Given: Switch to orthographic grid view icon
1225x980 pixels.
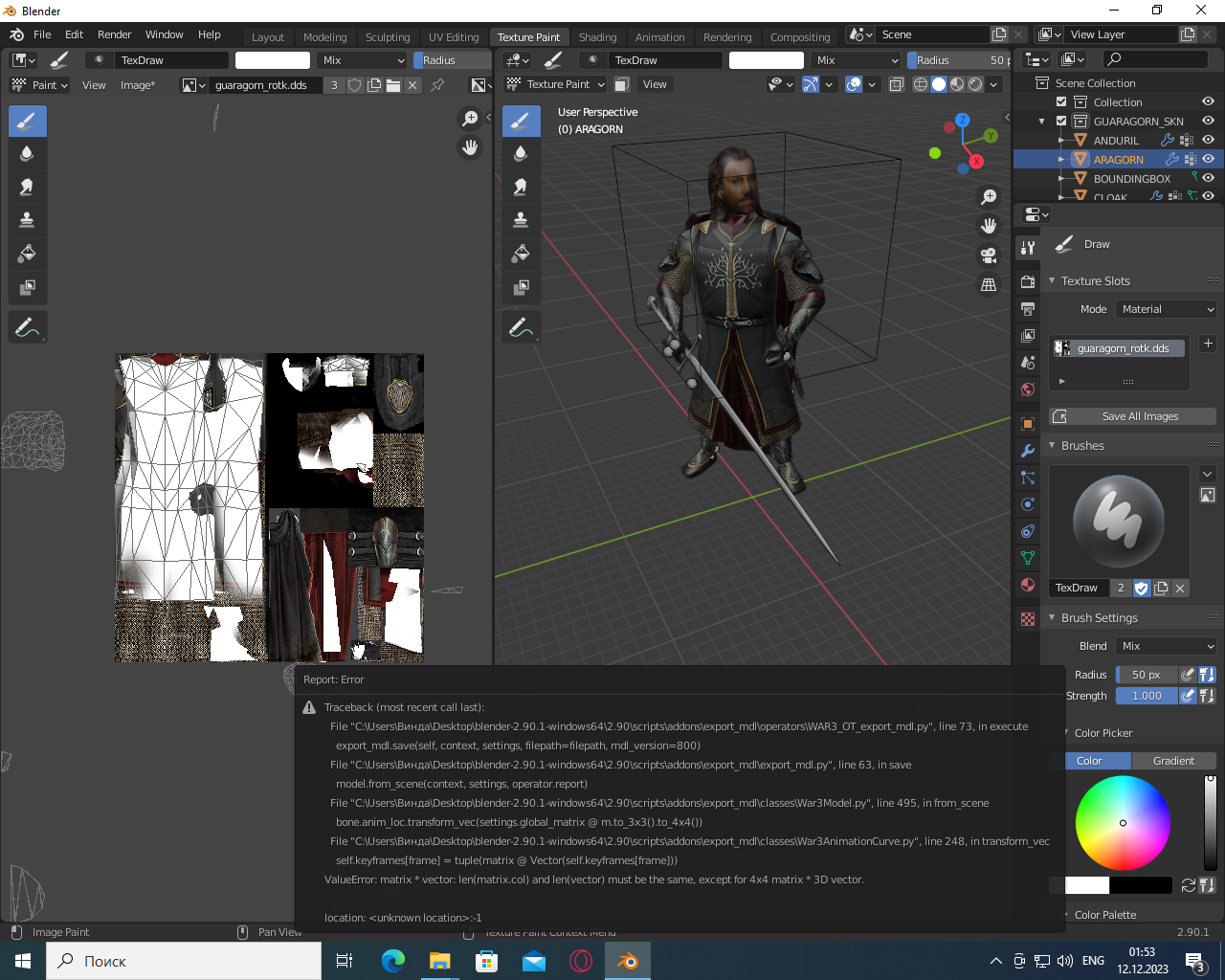Looking at the screenshot, I should point(989,285).
